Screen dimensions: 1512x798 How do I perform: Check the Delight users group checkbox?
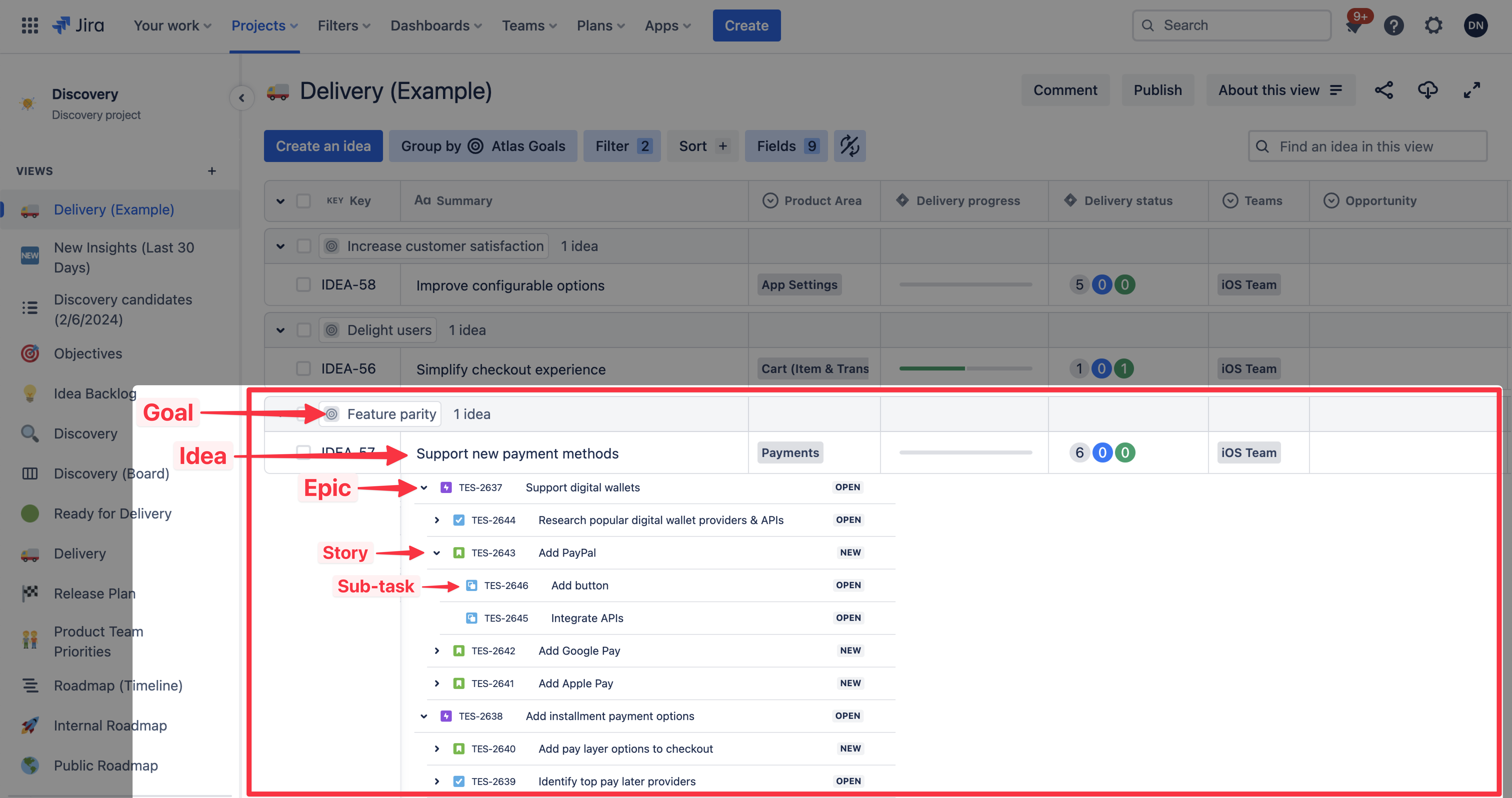(303, 330)
